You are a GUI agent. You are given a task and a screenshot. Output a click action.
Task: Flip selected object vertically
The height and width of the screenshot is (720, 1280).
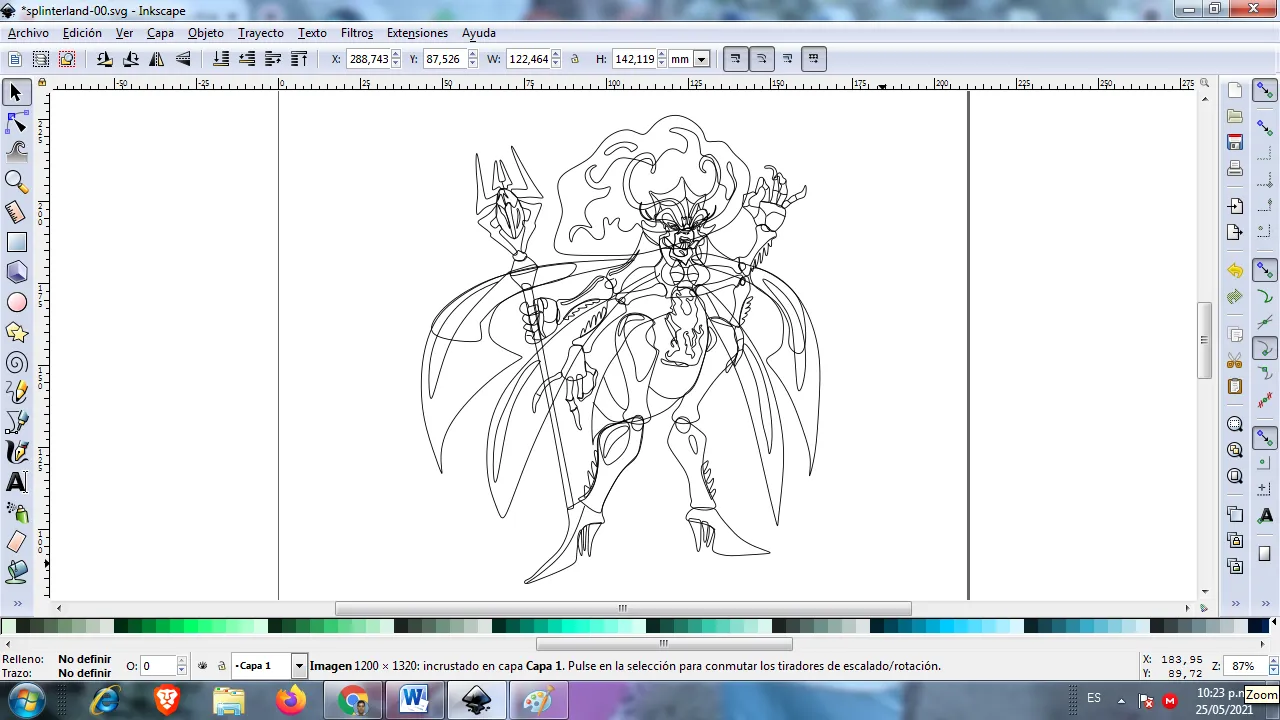coord(183,59)
